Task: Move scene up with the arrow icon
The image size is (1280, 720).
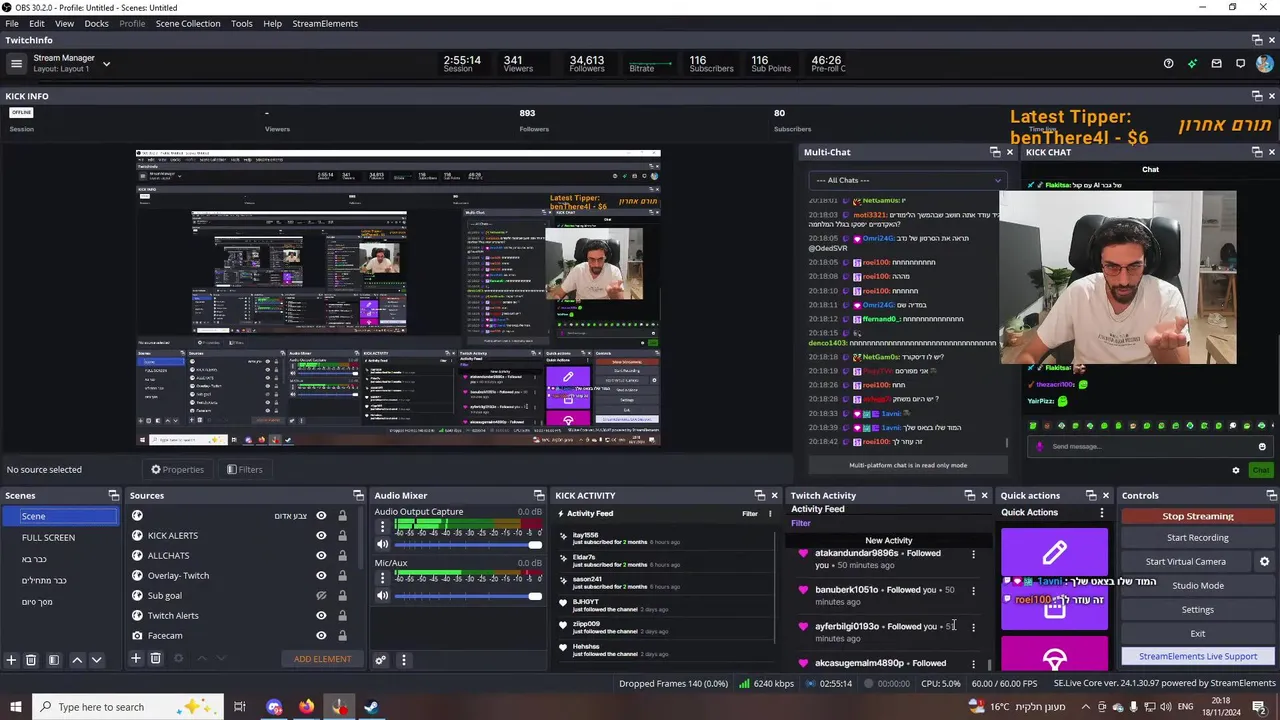Action: (x=77, y=660)
